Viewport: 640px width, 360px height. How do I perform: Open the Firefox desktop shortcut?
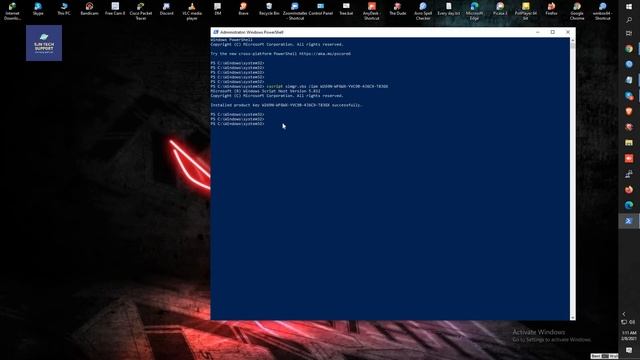(x=551, y=9)
